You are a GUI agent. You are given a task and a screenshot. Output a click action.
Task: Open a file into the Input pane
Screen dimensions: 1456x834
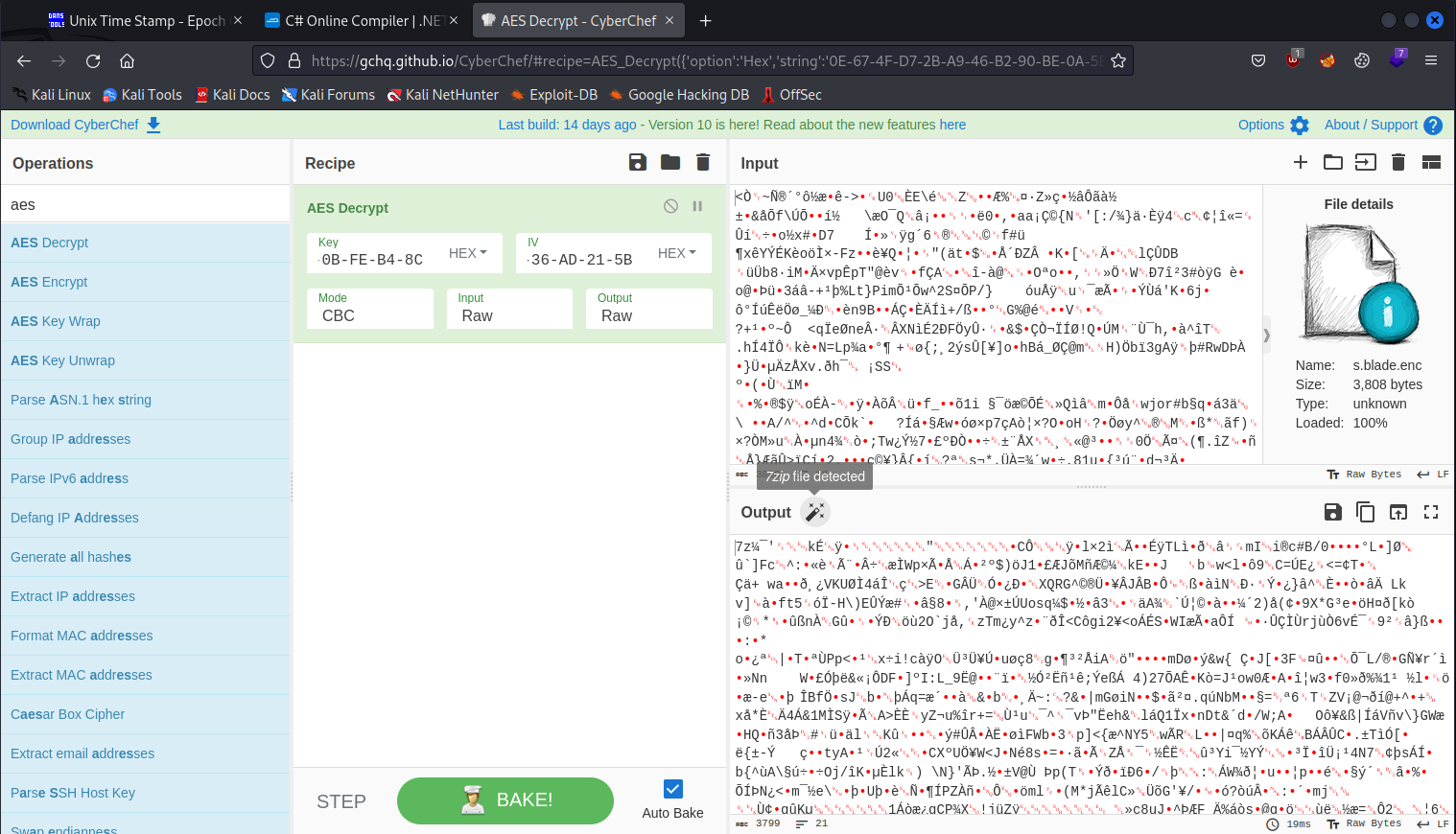click(1333, 162)
